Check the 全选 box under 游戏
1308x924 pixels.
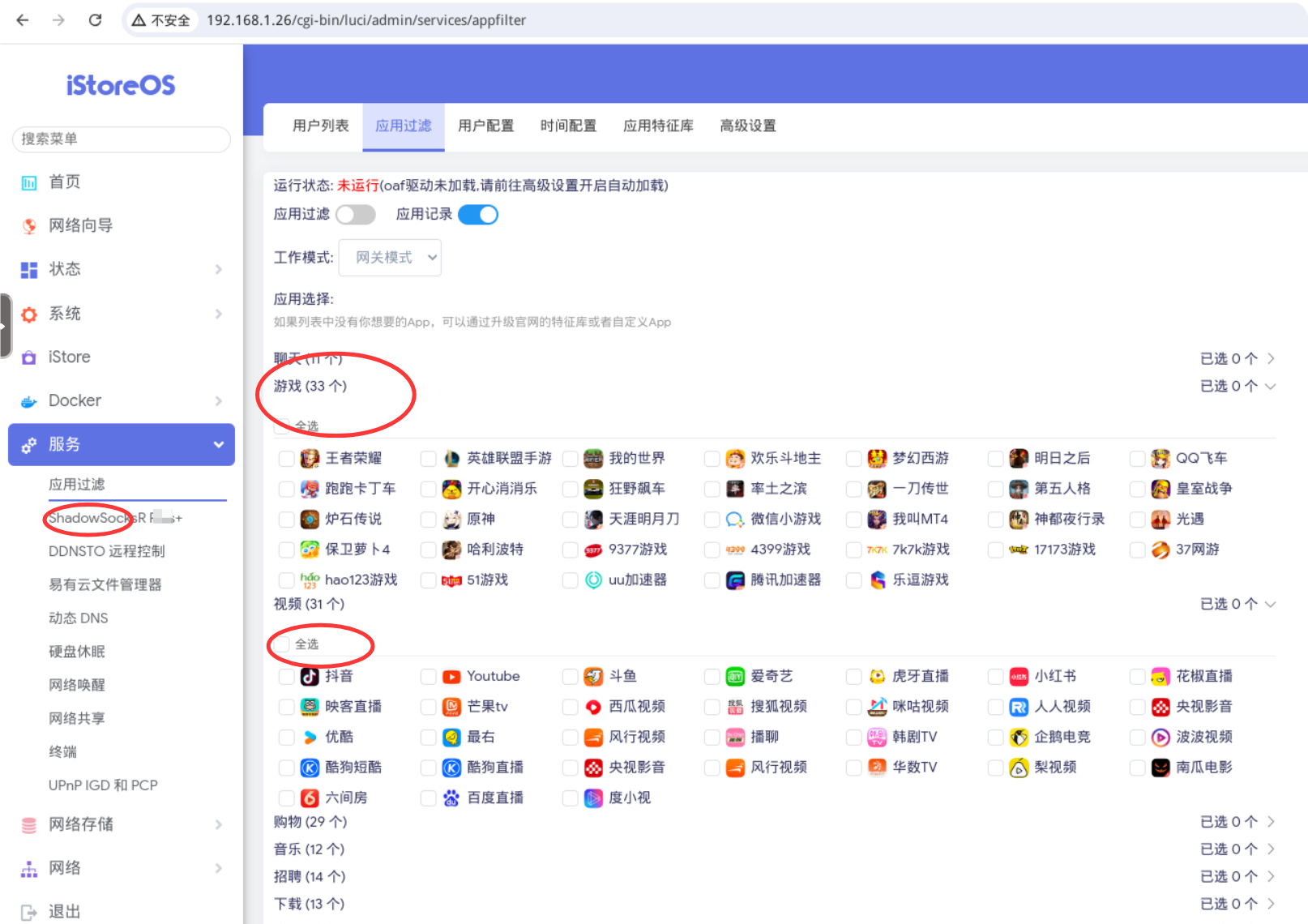[283, 426]
